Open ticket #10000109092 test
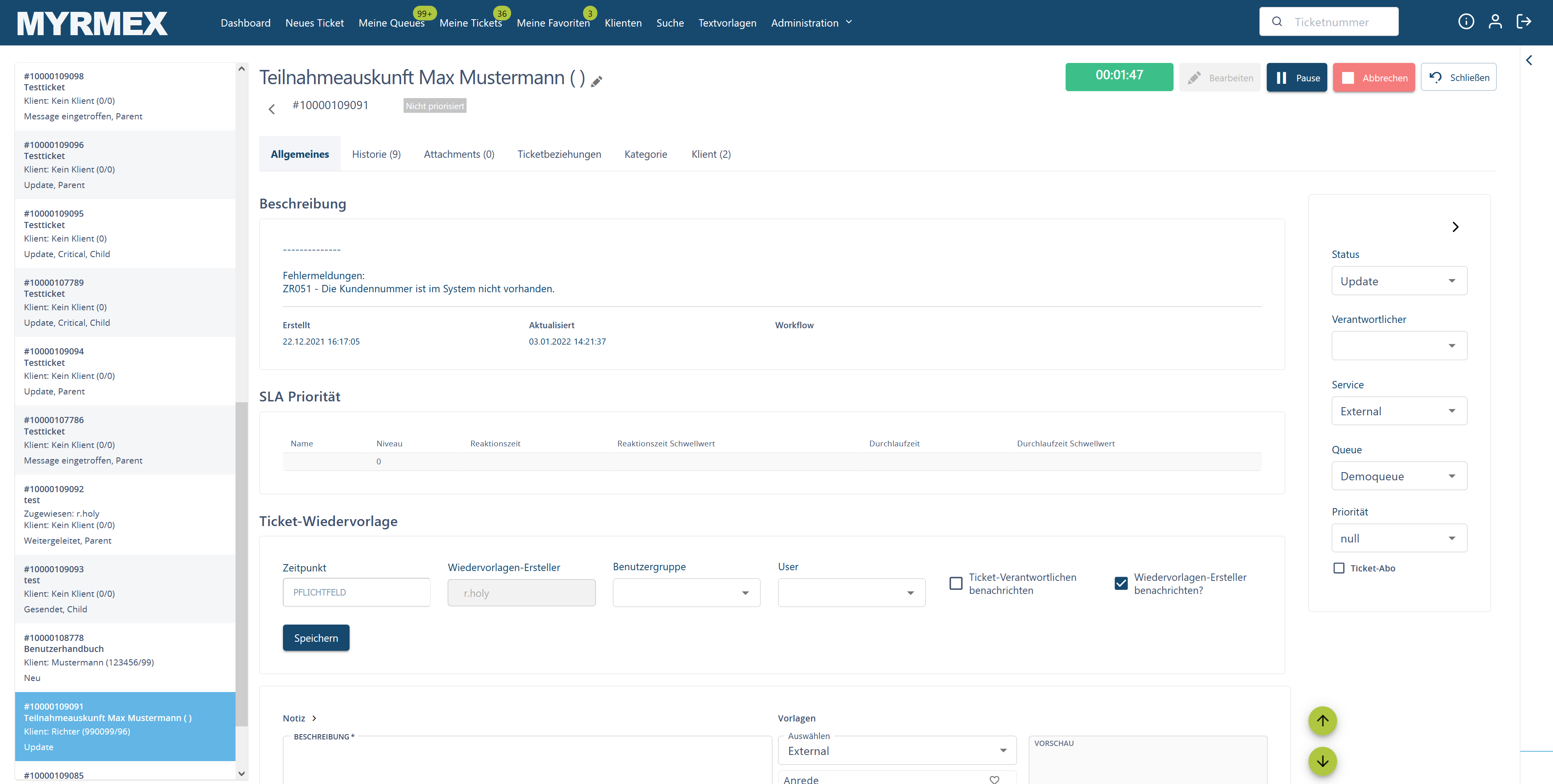The width and height of the screenshot is (1553, 784). click(x=125, y=514)
